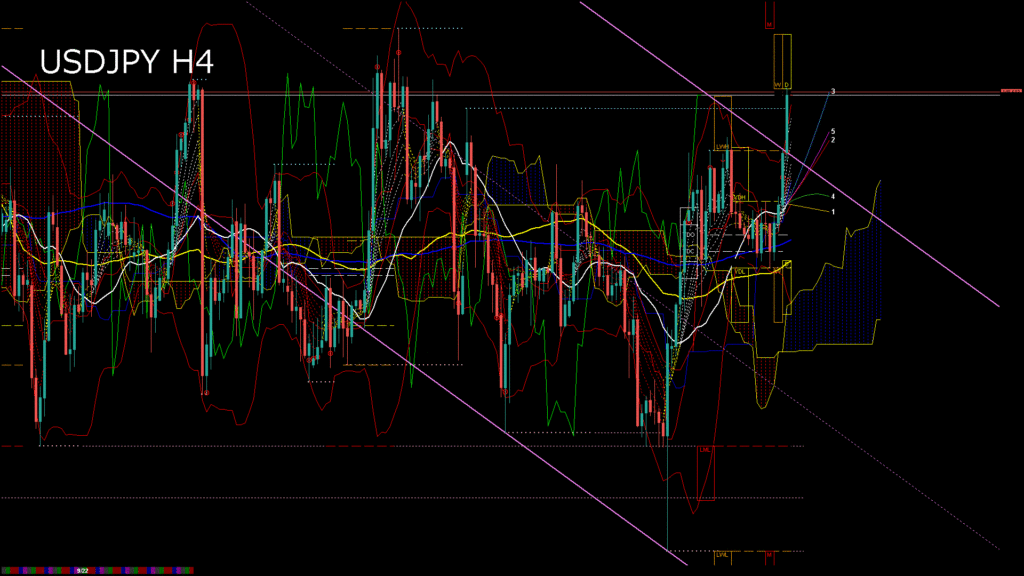1024x576 pixels.
Task: Click the DO daily open label
Action: coord(690,233)
